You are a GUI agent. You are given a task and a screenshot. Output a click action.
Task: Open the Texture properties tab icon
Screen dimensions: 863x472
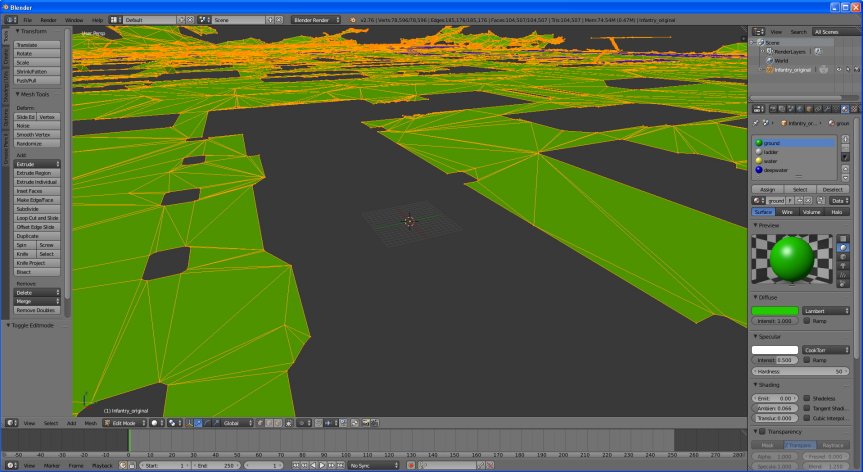[854, 109]
